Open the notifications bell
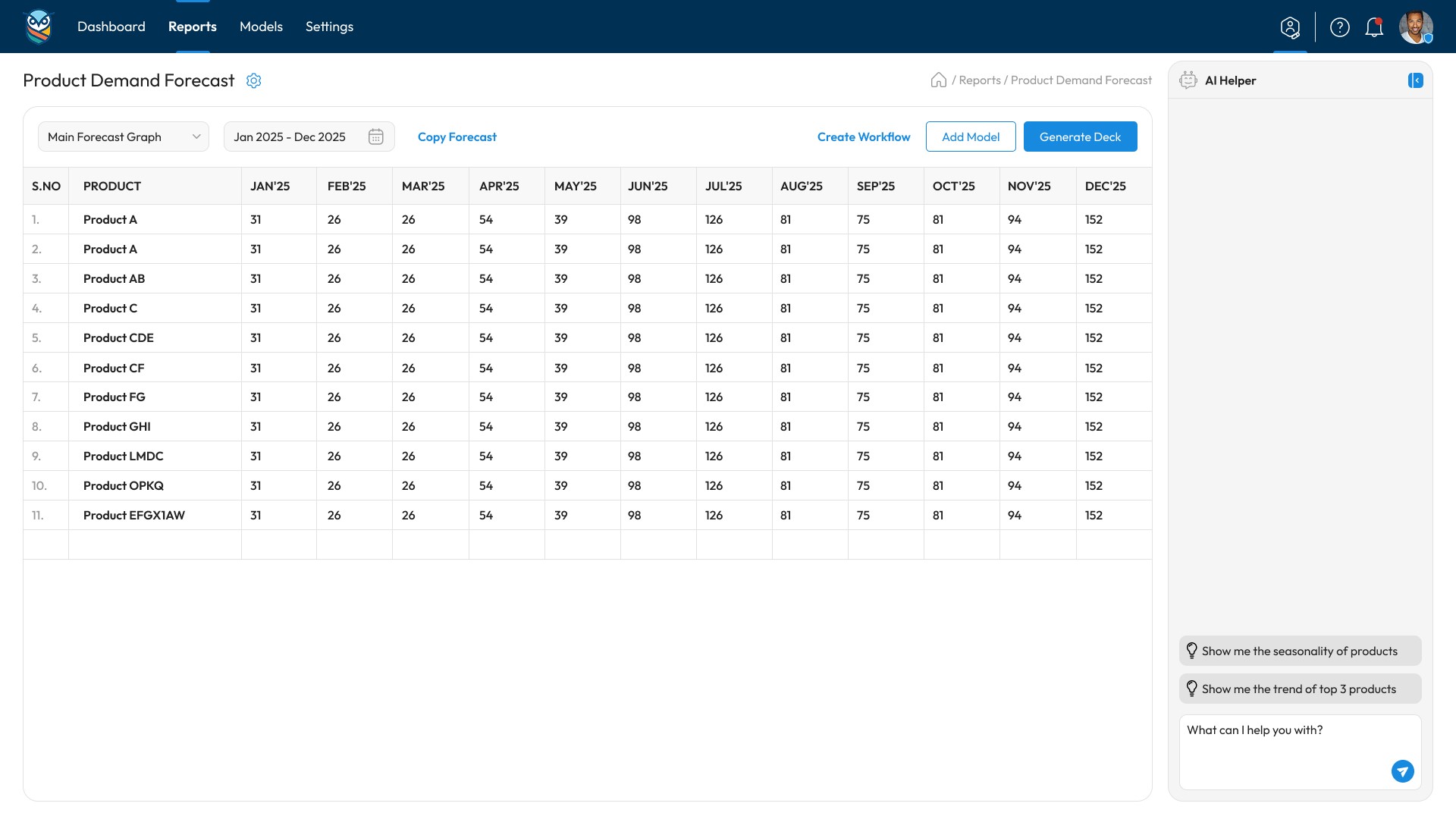The height and width of the screenshot is (819, 1456). click(x=1374, y=27)
